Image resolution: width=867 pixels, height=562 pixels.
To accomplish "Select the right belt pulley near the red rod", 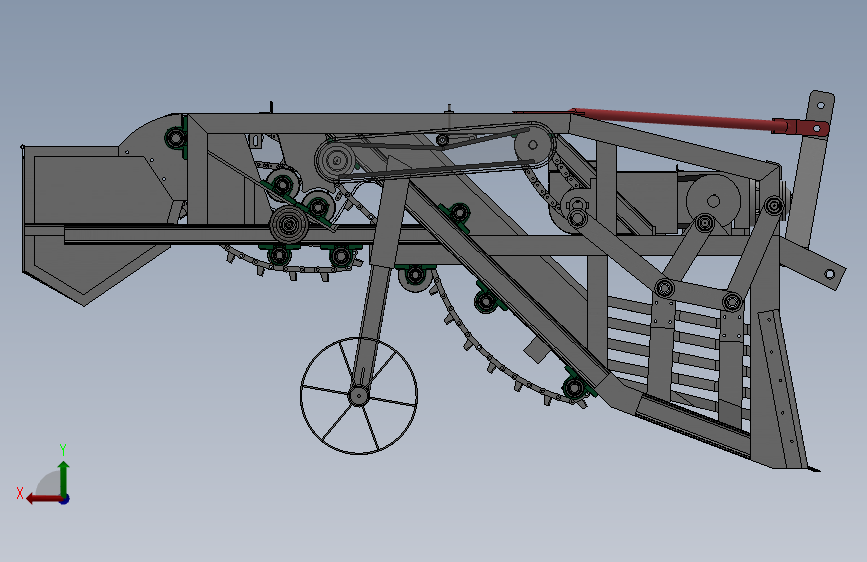I will click(533, 145).
